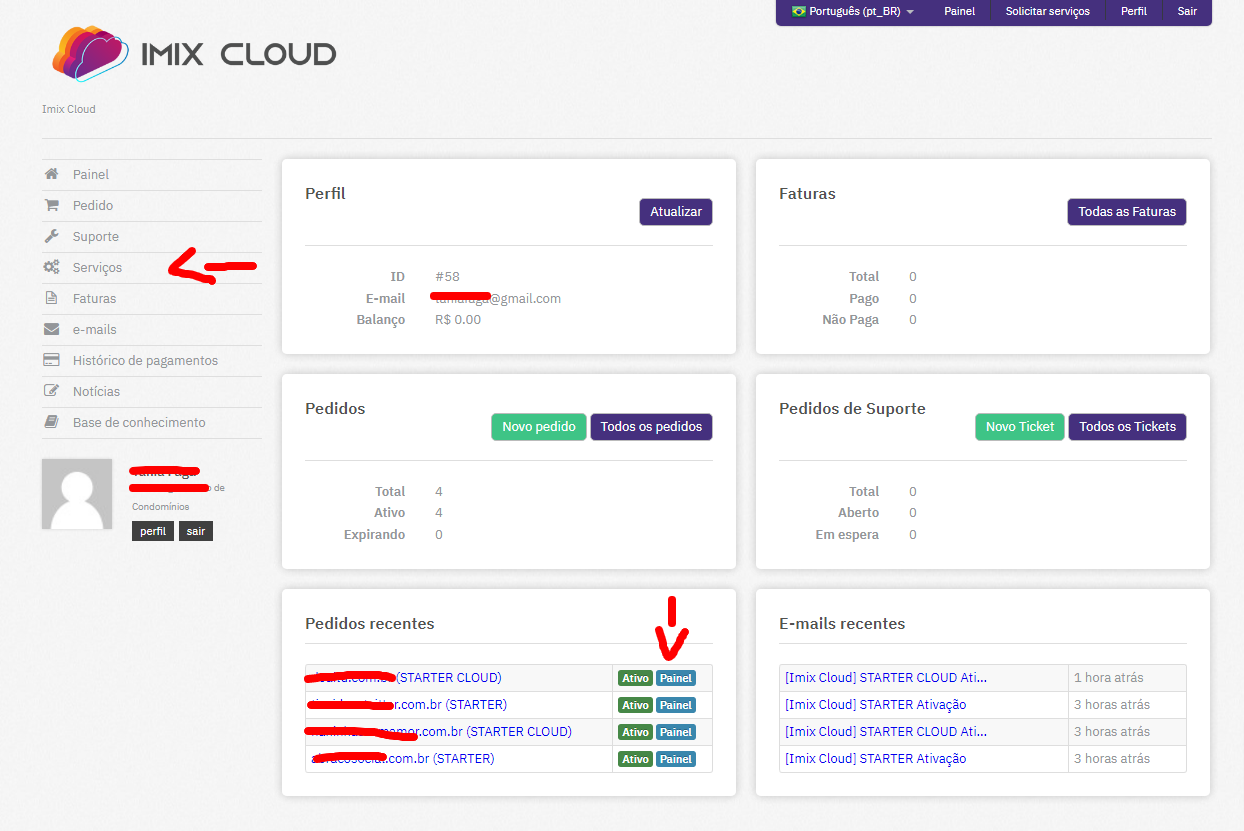Click the document icon beside Faturas

click(x=51, y=298)
